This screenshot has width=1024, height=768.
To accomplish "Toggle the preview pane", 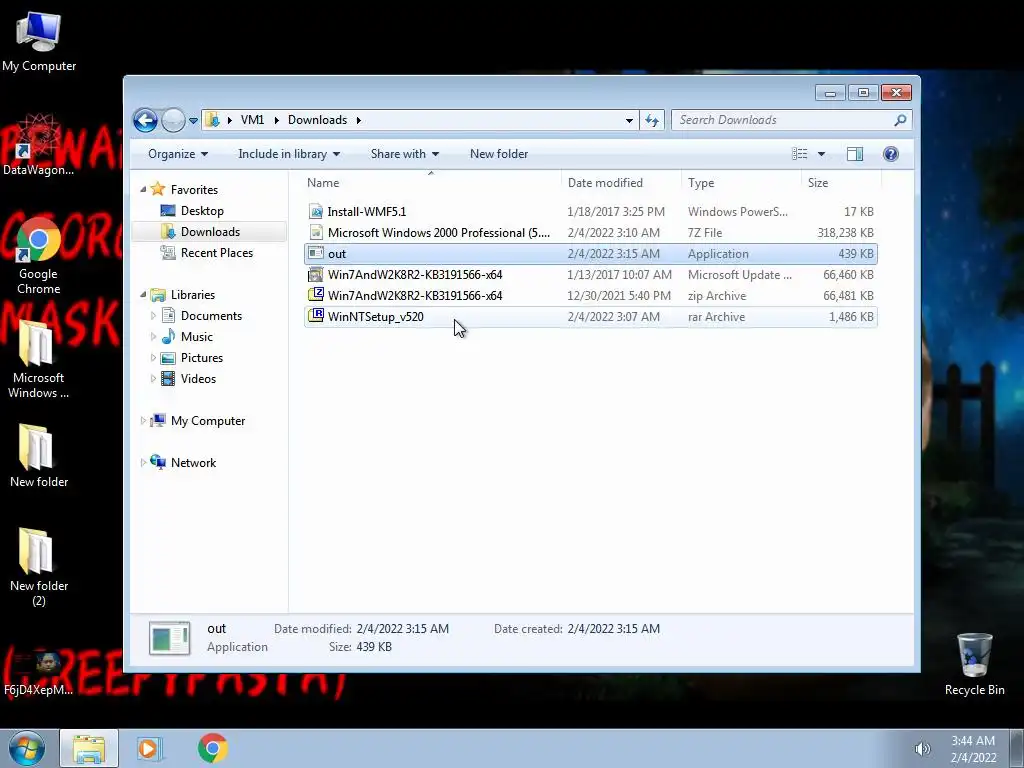I will 855,154.
